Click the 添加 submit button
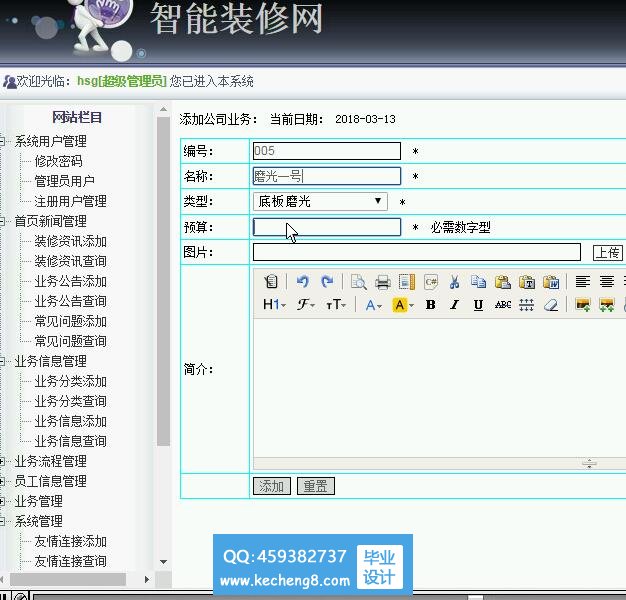This screenshot has height=600, width=626. 272,486
